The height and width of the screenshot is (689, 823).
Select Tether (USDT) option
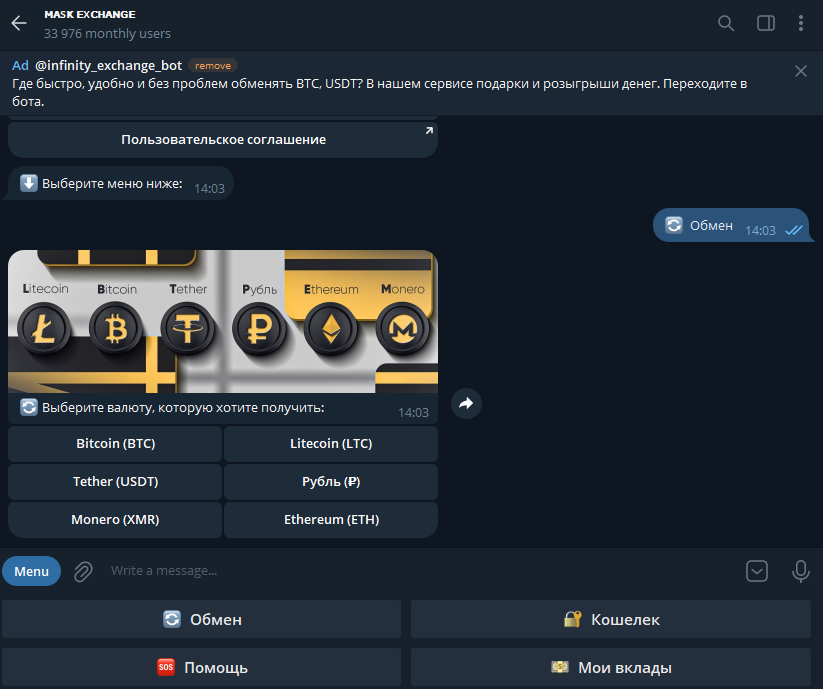click(x=115, y=482)
